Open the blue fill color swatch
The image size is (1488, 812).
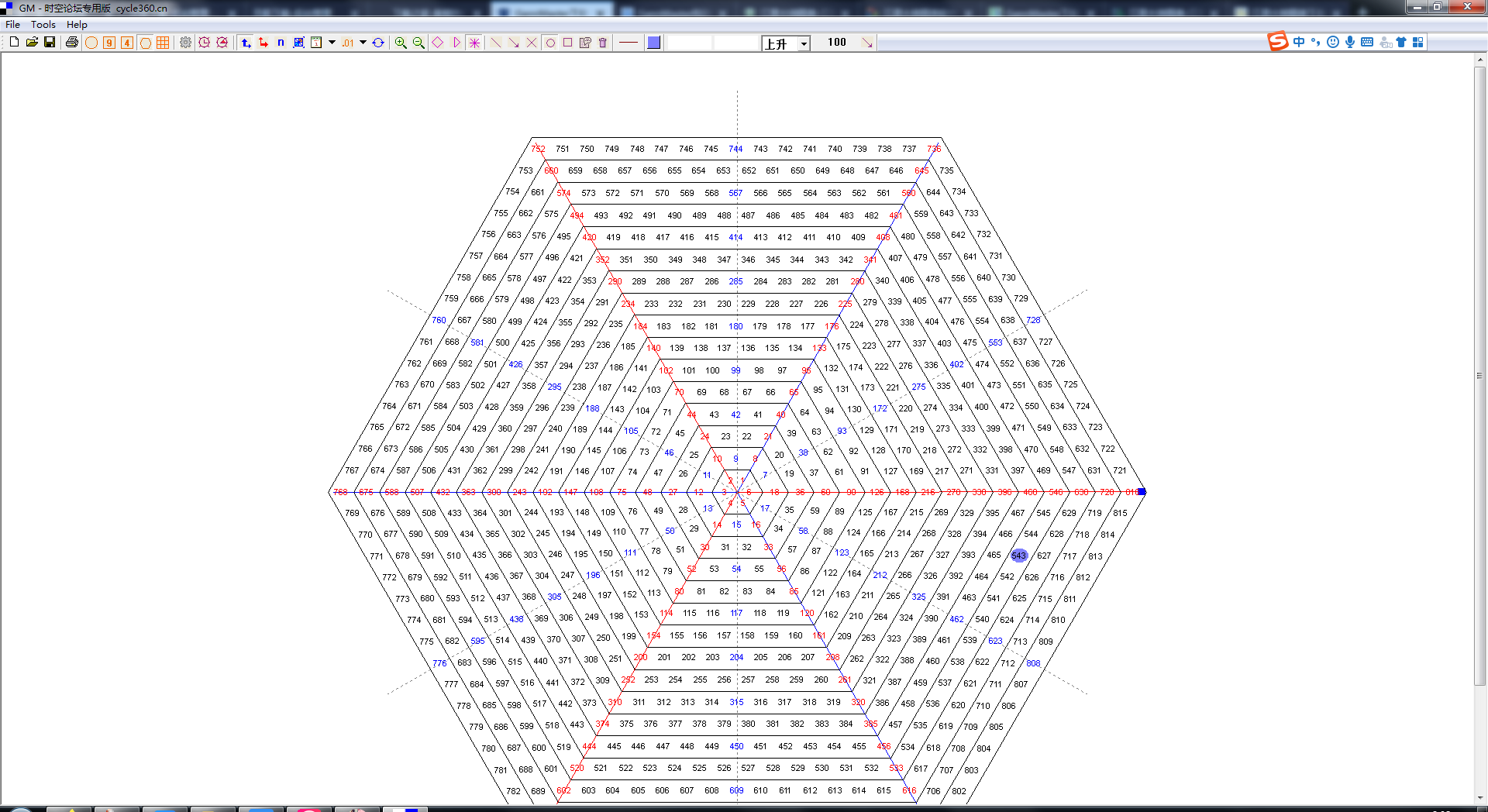click(654, 43)
